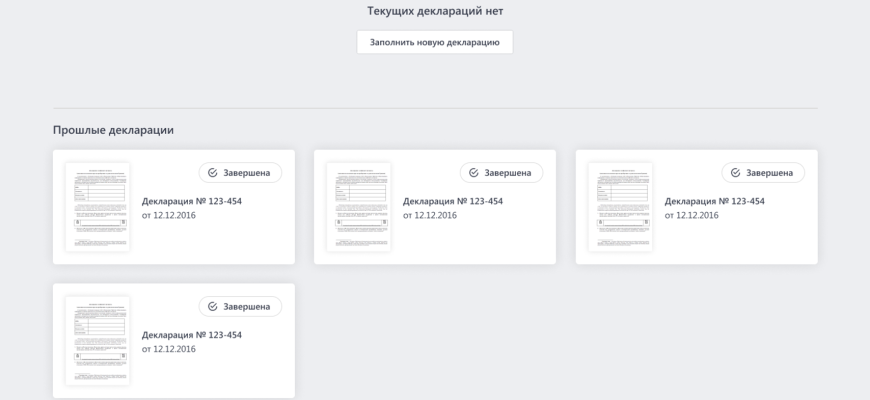Open document thumbnail in the bottom-row declaration
Image resolution: width=870 pixels, height=400 pixels.
(x=97, y=341)
